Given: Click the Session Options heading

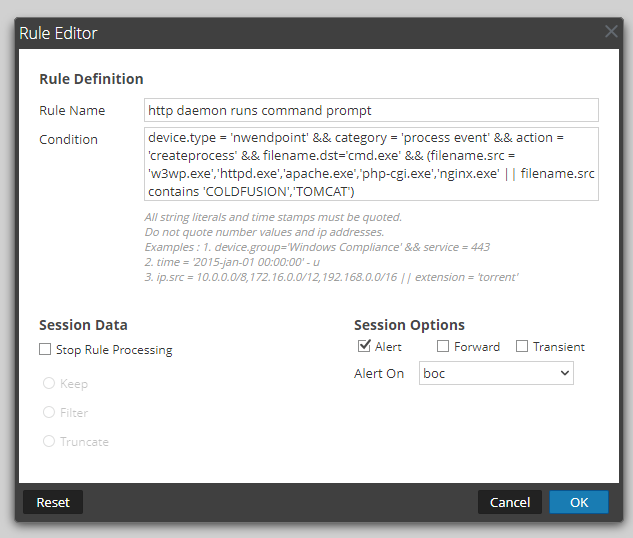Looking at the screenshot, I should coord(409,325).
